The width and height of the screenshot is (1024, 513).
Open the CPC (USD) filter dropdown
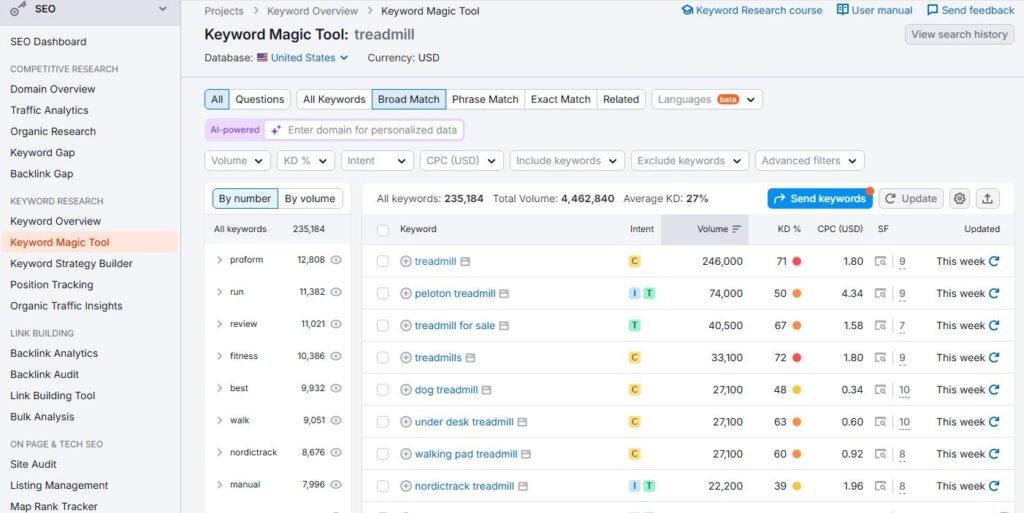pyautogui.click(x=461, y=161)
